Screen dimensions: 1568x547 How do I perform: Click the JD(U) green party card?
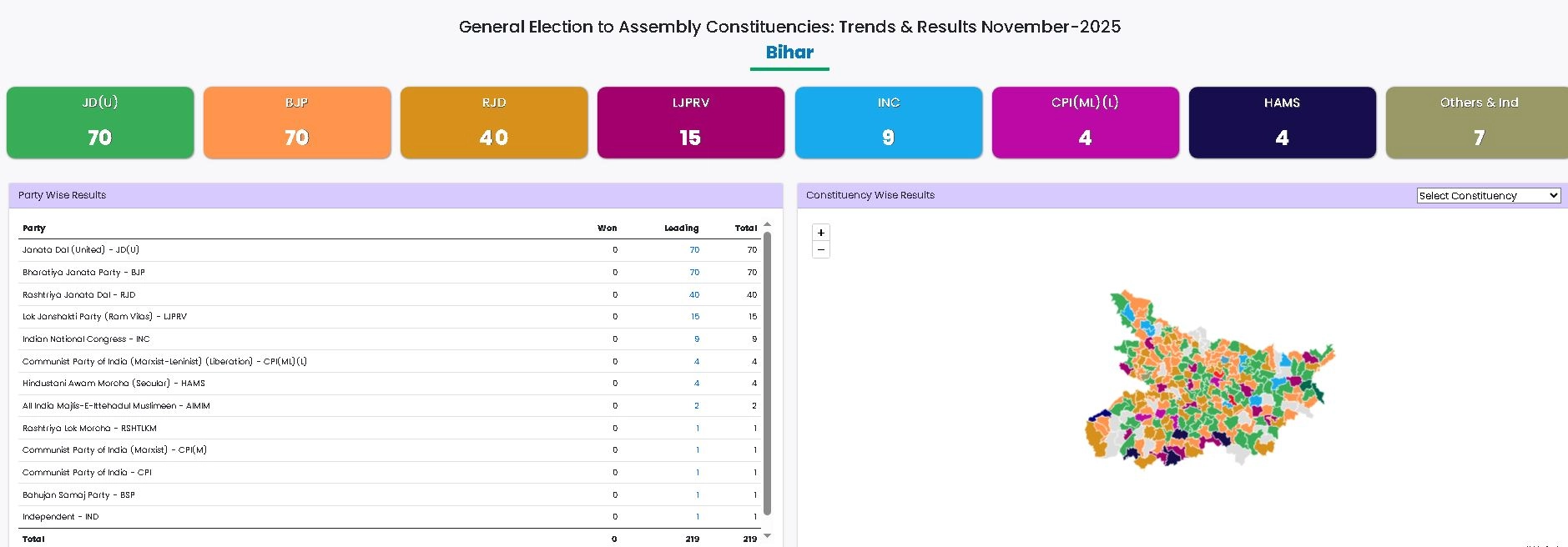(x=100, y=122)
